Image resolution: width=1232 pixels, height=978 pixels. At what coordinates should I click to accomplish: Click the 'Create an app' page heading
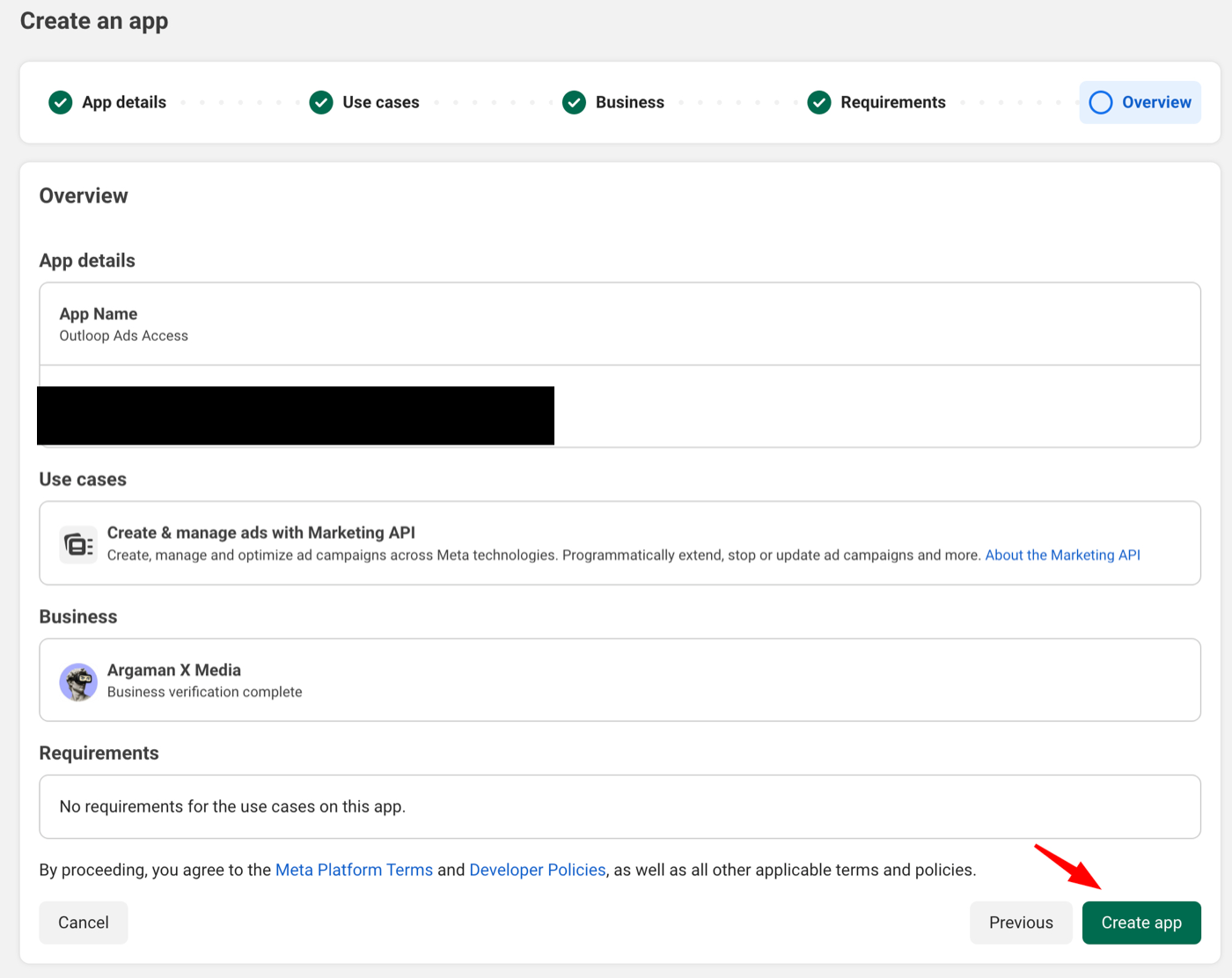94,21
